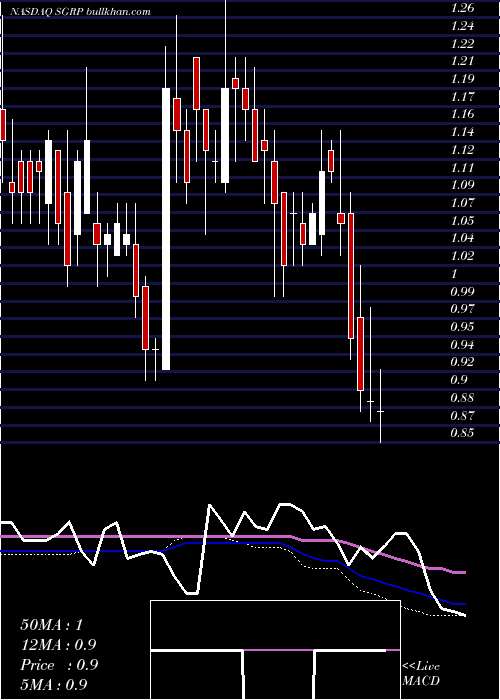
Task: Click the 1.11 price axis label
Action: pyautogui.click(x=462, y=167)
